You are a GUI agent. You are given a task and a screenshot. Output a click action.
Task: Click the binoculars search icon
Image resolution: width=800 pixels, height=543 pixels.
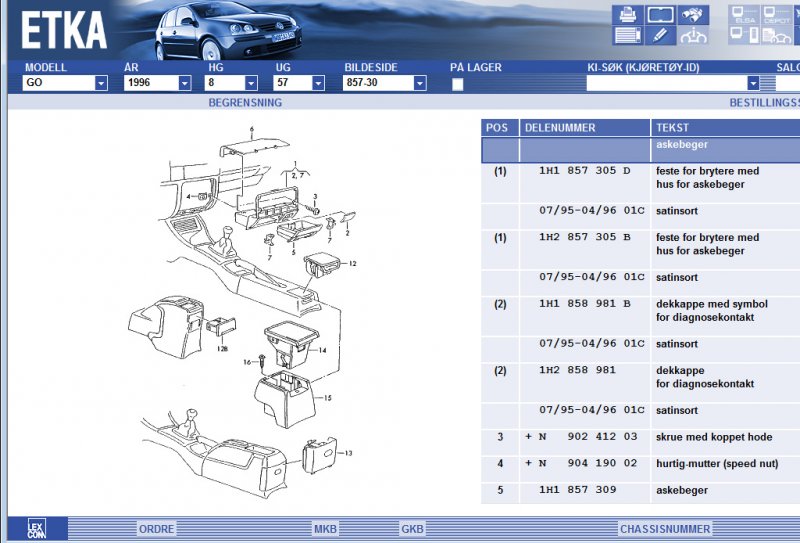tap(693, 15)
